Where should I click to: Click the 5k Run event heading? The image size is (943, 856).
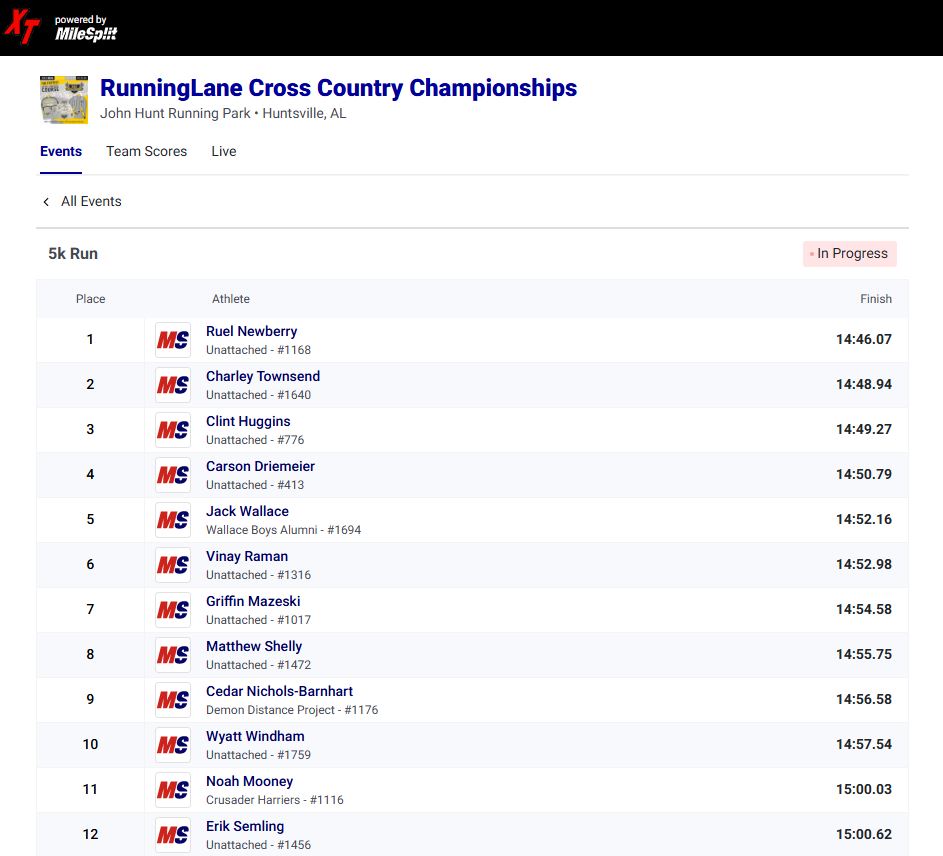point(73,254)
